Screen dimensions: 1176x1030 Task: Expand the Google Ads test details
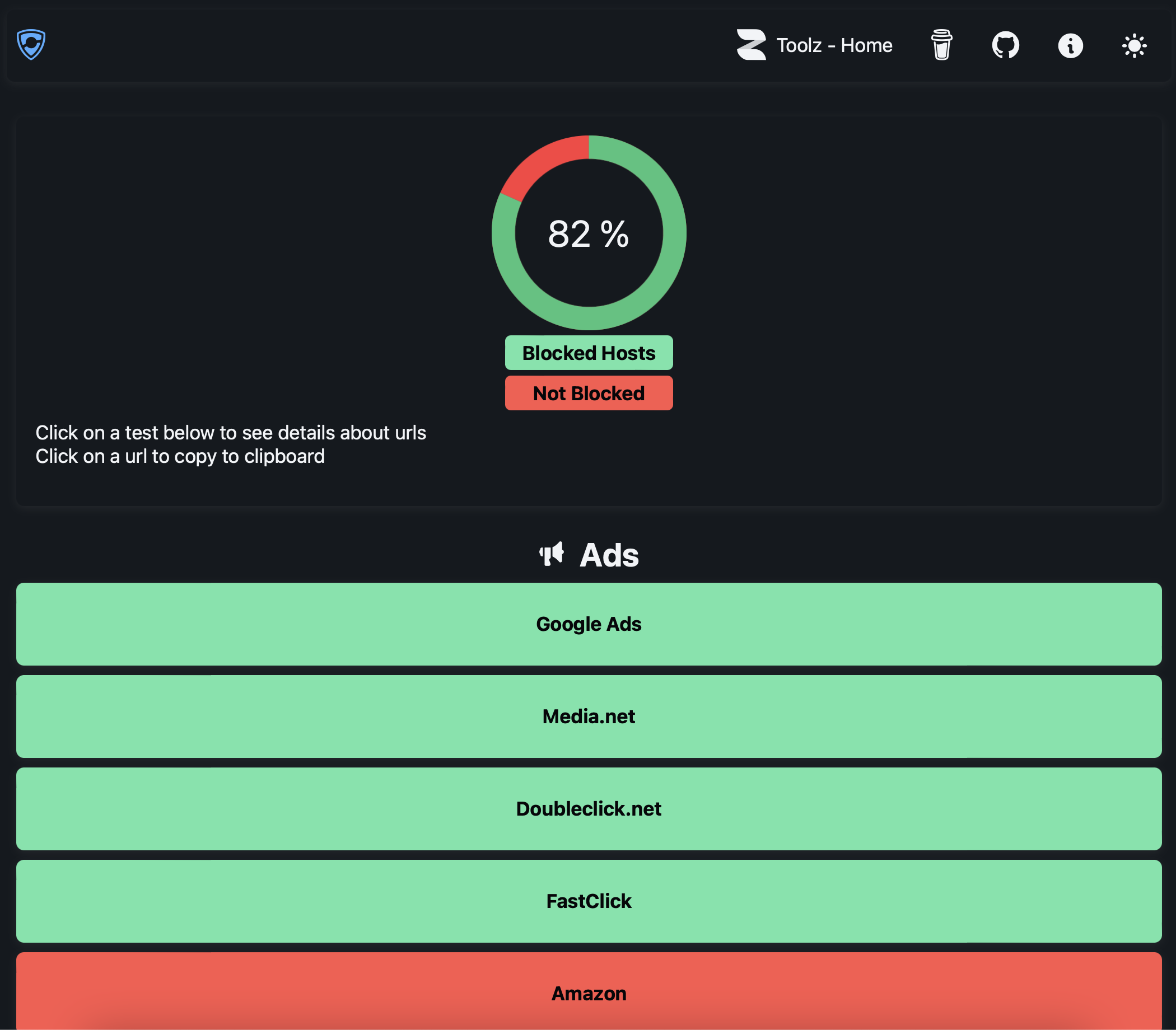click(589, 624)
